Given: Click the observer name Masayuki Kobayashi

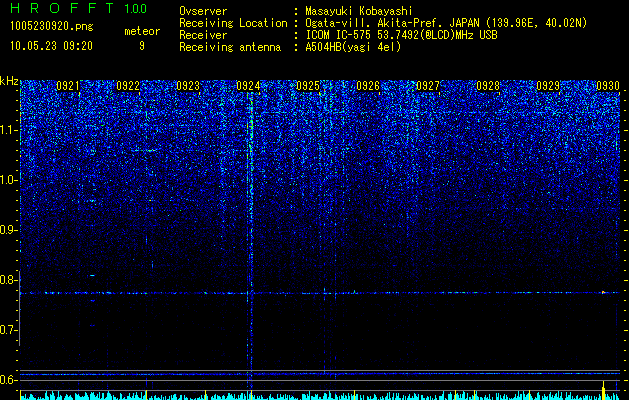Looking at the screenshot, I should (x=359, y=11).
